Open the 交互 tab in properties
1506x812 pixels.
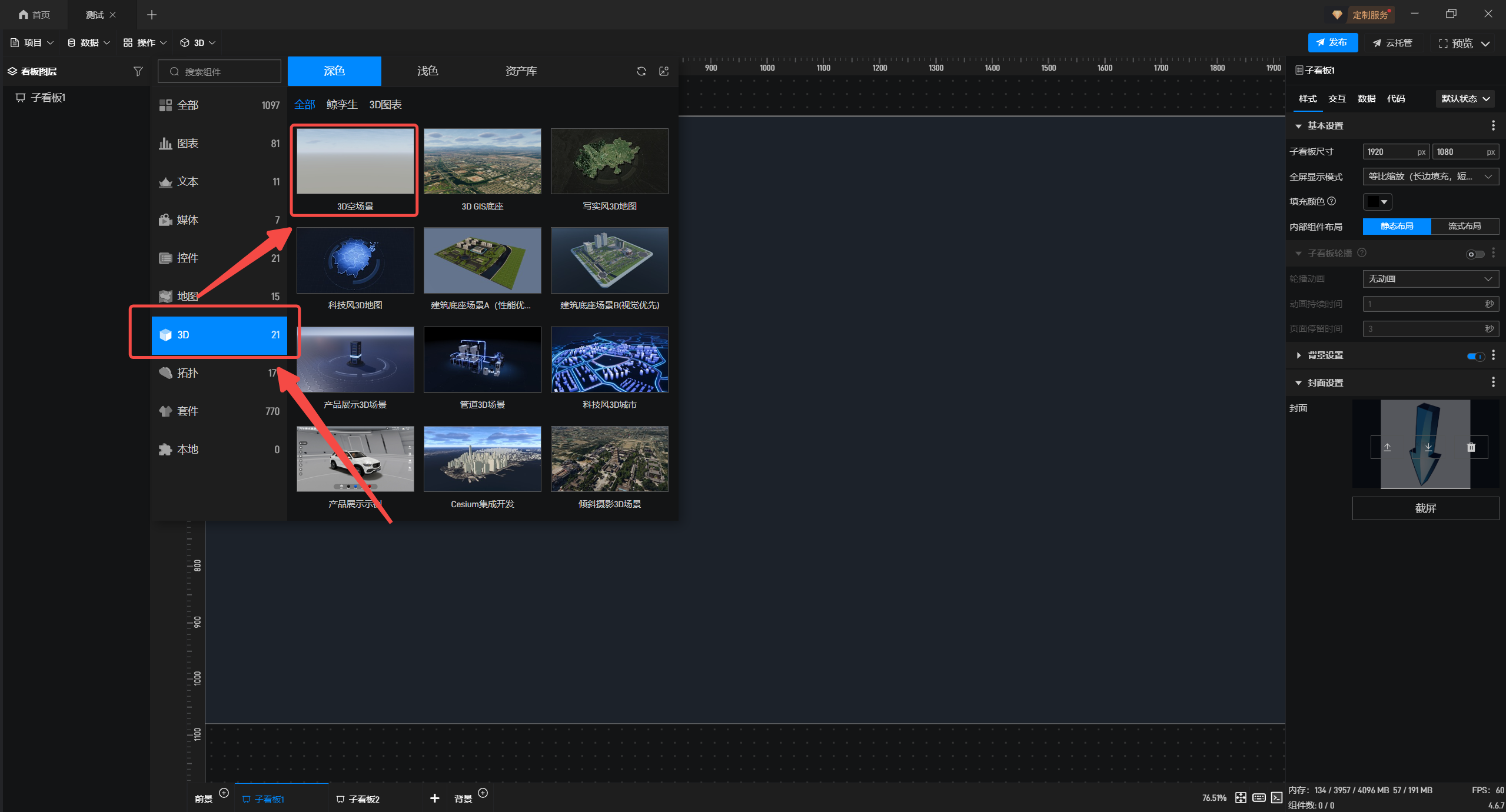(x=1337, y=99)
